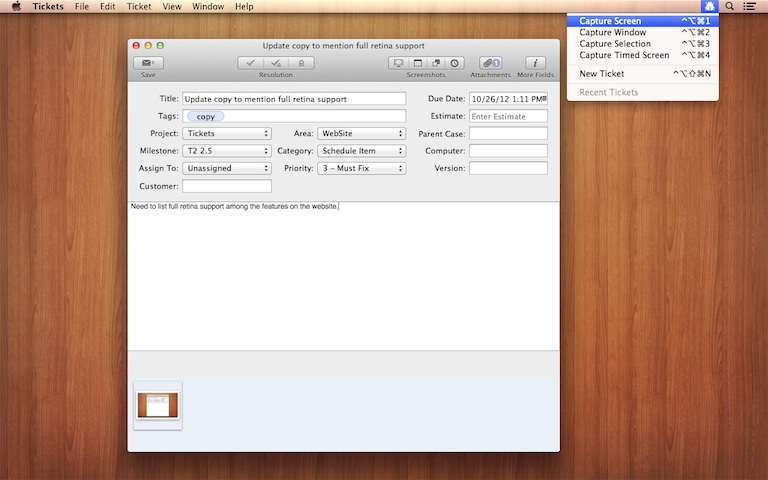Select New Ticket in the status menu

(x=602, y=74)
